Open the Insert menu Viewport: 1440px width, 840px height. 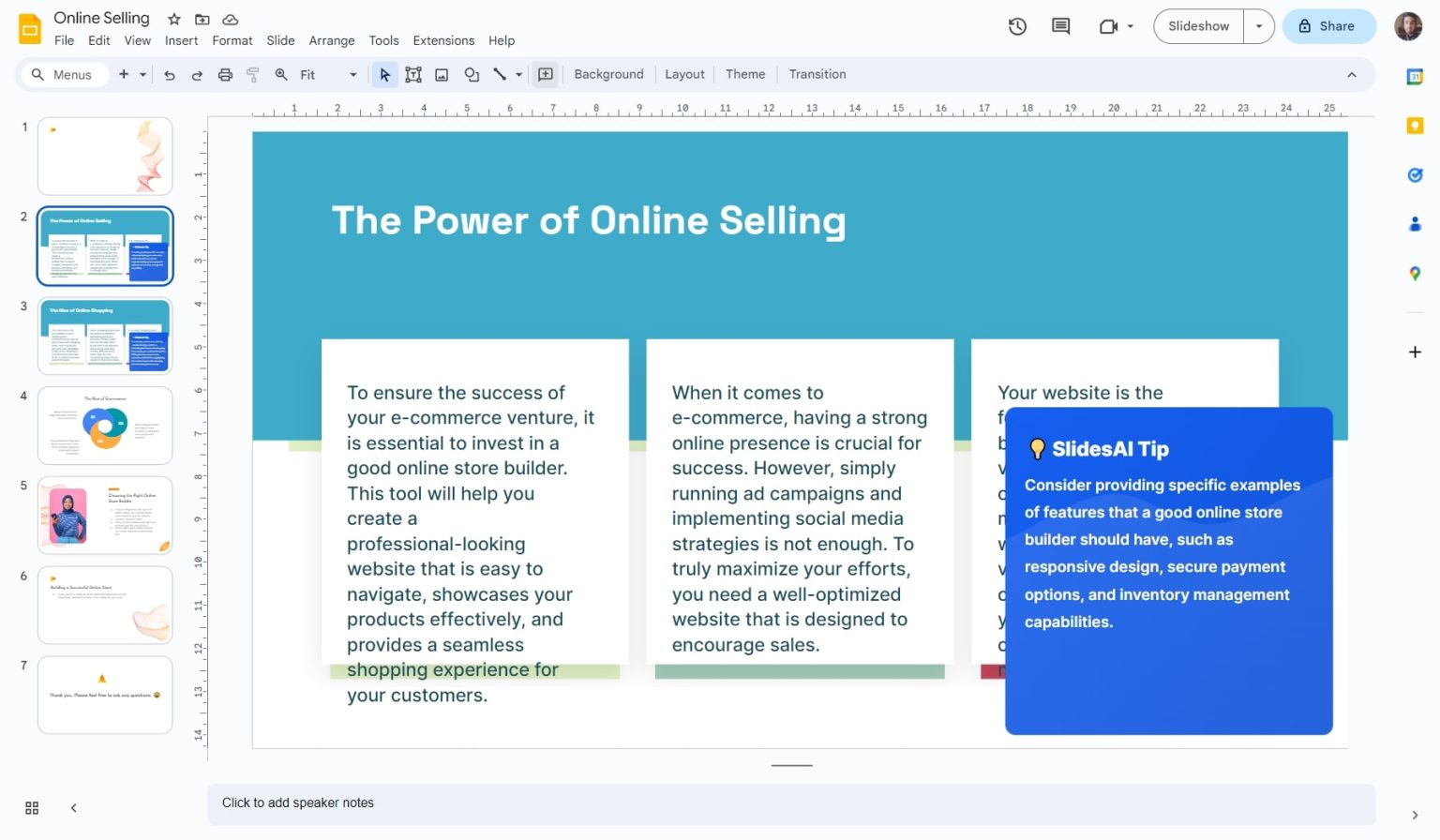(x=181, y=40)
